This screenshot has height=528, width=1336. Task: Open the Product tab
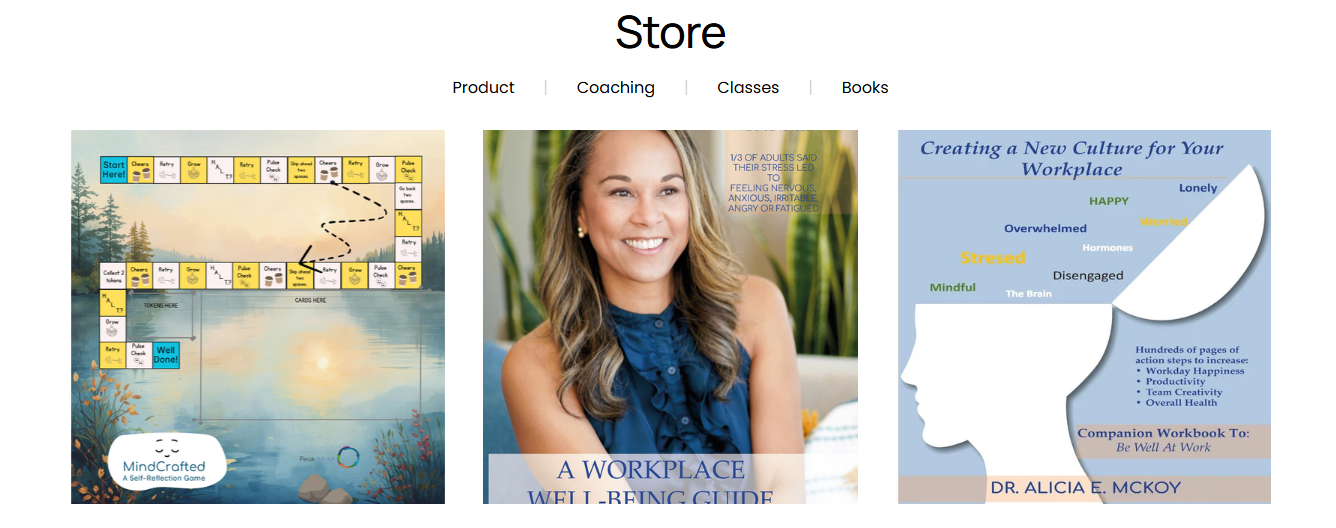[x=483, y=88]
